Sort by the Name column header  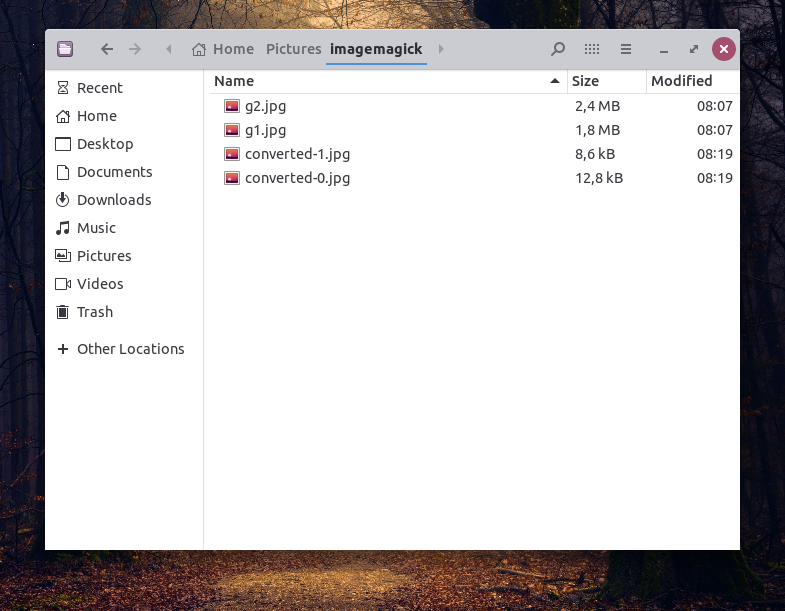tap(388, 81)
